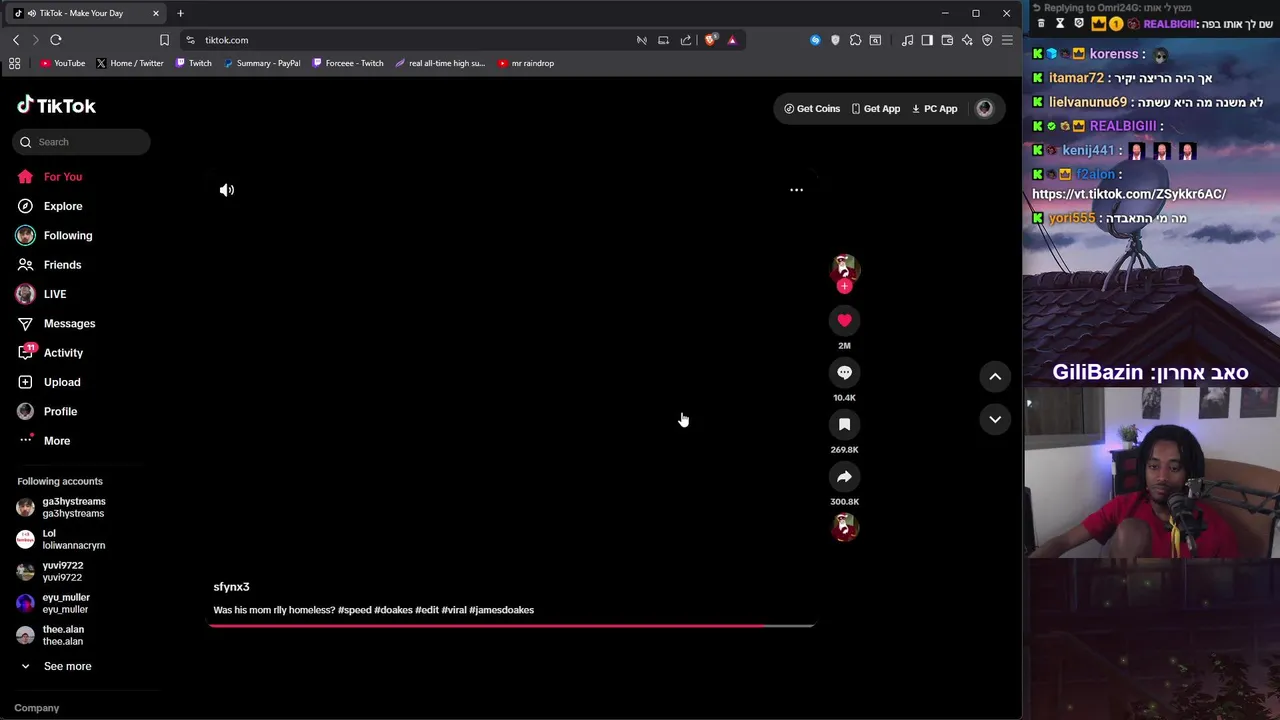The height and width of the screenshot is (720, 1280).
Task: Reload the browser page
Action: click(x=56, y=40)
